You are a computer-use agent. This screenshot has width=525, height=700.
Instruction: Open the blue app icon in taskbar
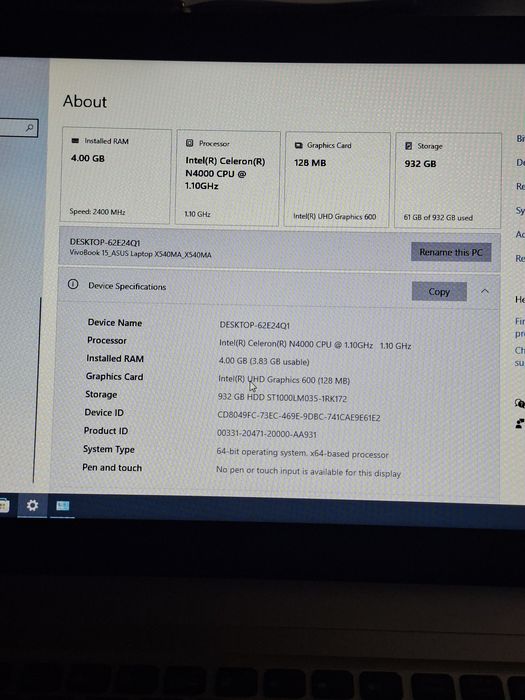62,506
